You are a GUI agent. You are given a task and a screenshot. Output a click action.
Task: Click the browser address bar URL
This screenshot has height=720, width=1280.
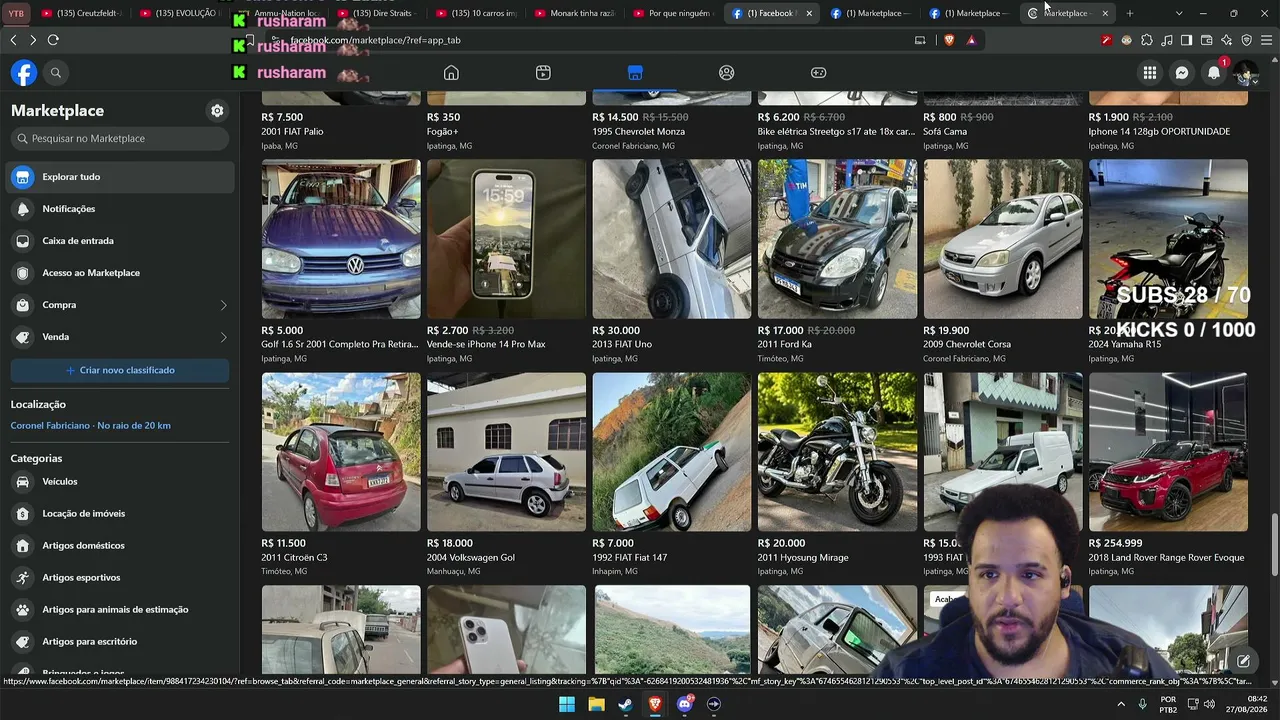click(375, 40)
